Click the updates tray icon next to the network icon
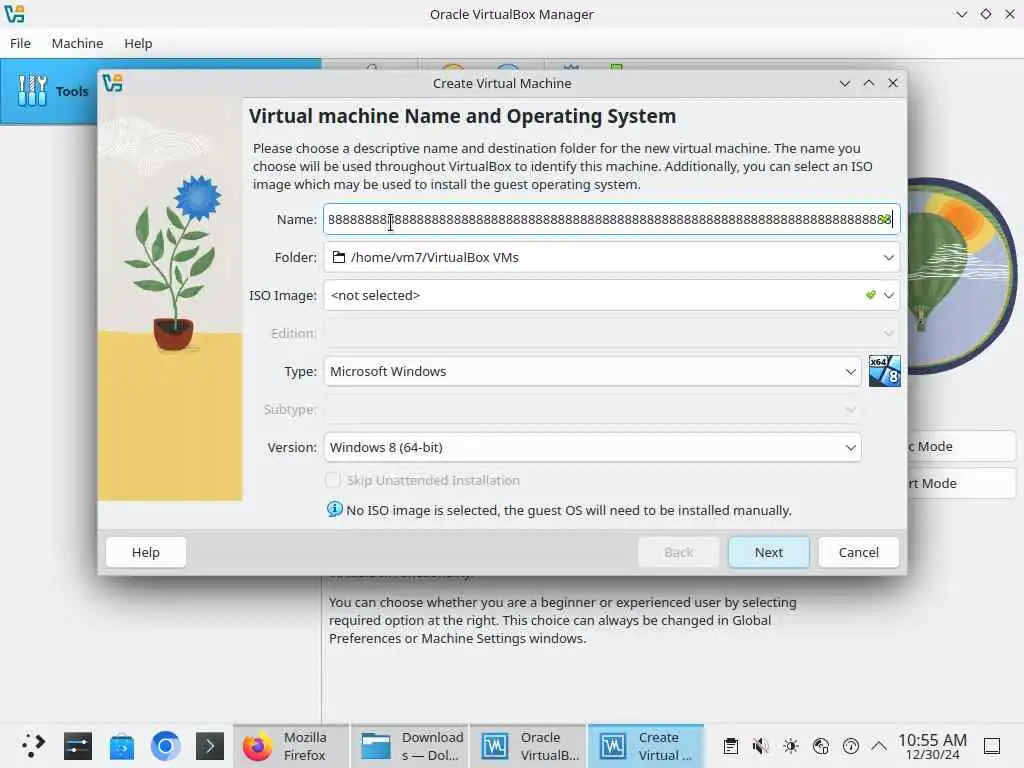This screenshot has height=768, width=1024. (x=850, y=746)
